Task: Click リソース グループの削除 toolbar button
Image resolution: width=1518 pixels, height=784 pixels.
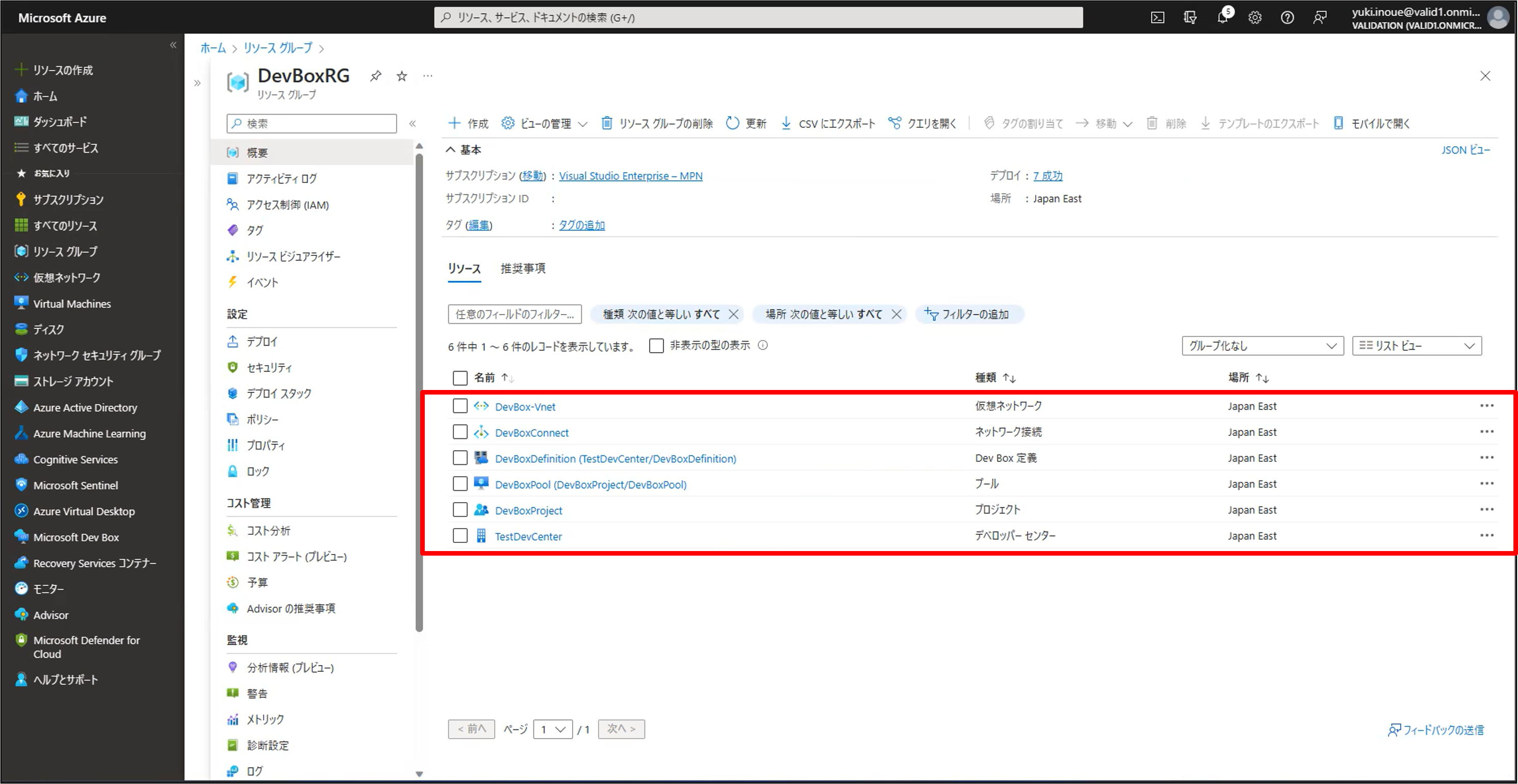Action: [657, 123]
